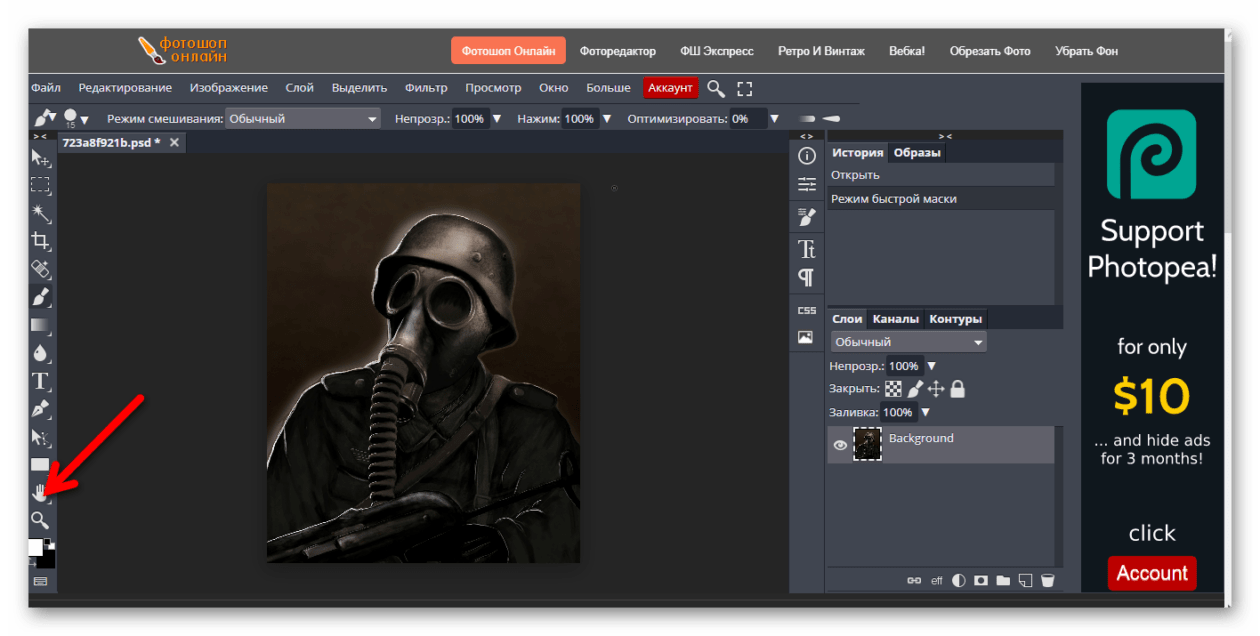Select the Rectangle shape tool

[40, 464]
